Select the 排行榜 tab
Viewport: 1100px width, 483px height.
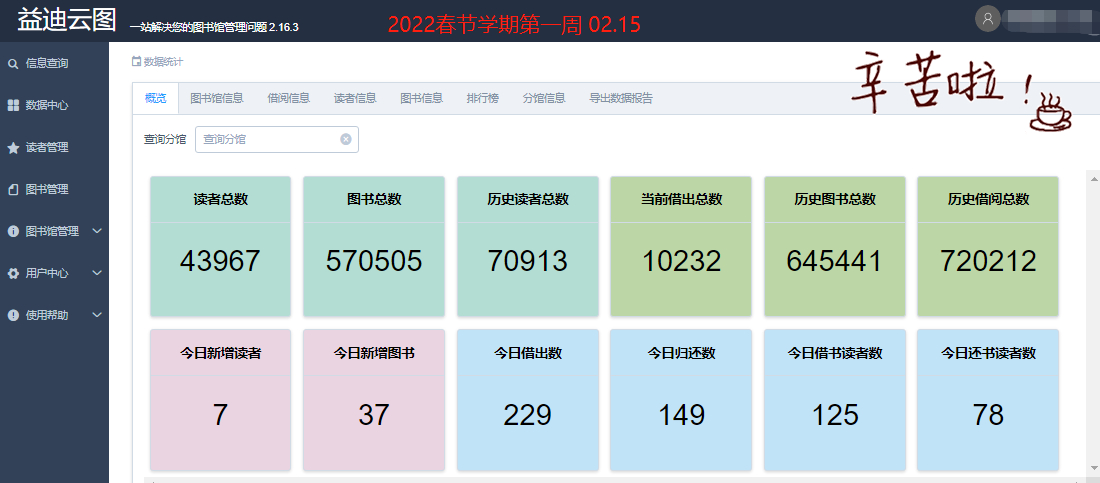[x=483, y=98]
